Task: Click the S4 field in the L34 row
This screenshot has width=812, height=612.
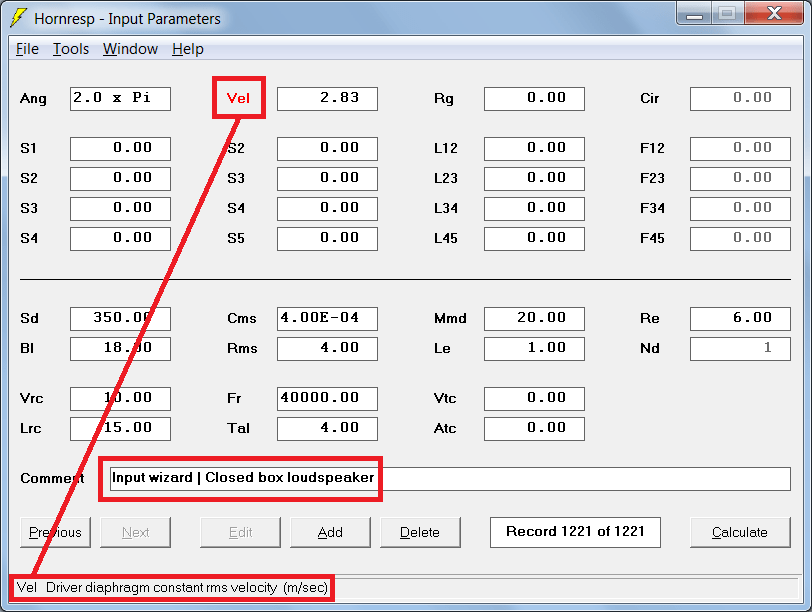Action: (x=327, y=209)
